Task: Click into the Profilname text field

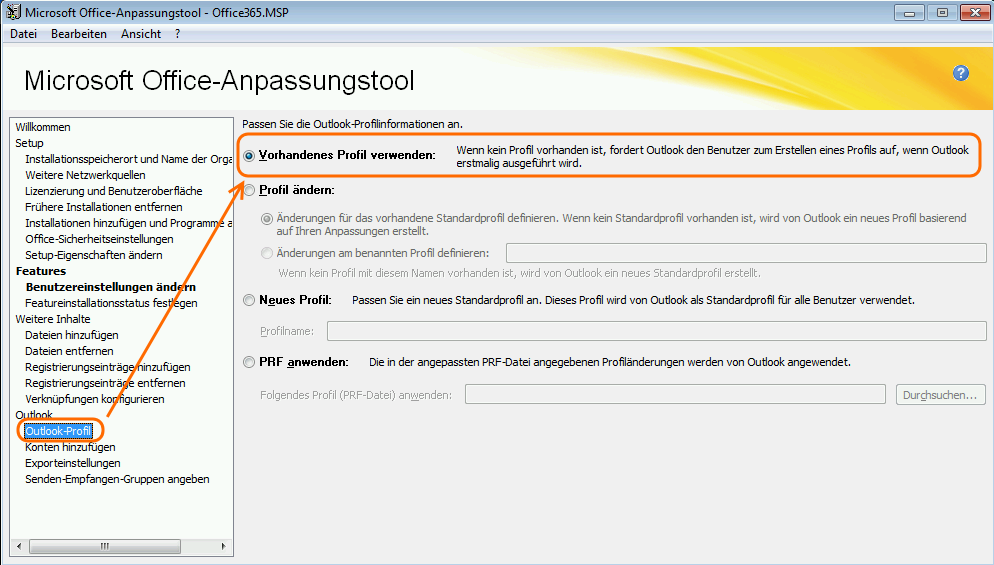Action: pyautogui.click(x=656, y=331)
